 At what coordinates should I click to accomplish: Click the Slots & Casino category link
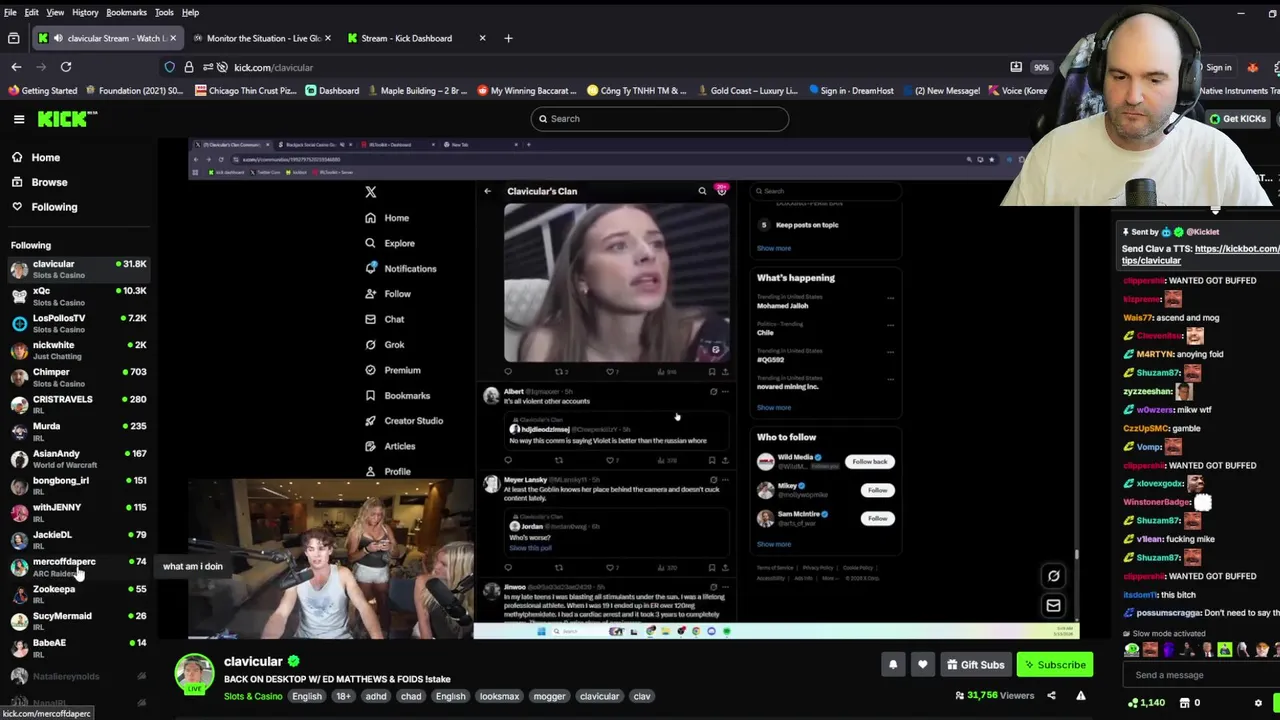point(253,696)
